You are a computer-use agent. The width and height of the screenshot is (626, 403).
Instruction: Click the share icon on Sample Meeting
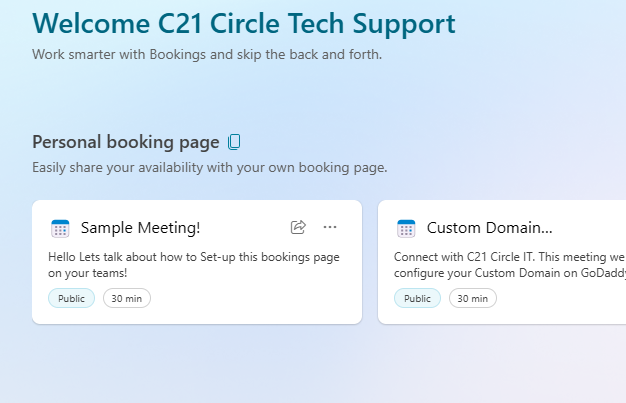coord(298,227)
